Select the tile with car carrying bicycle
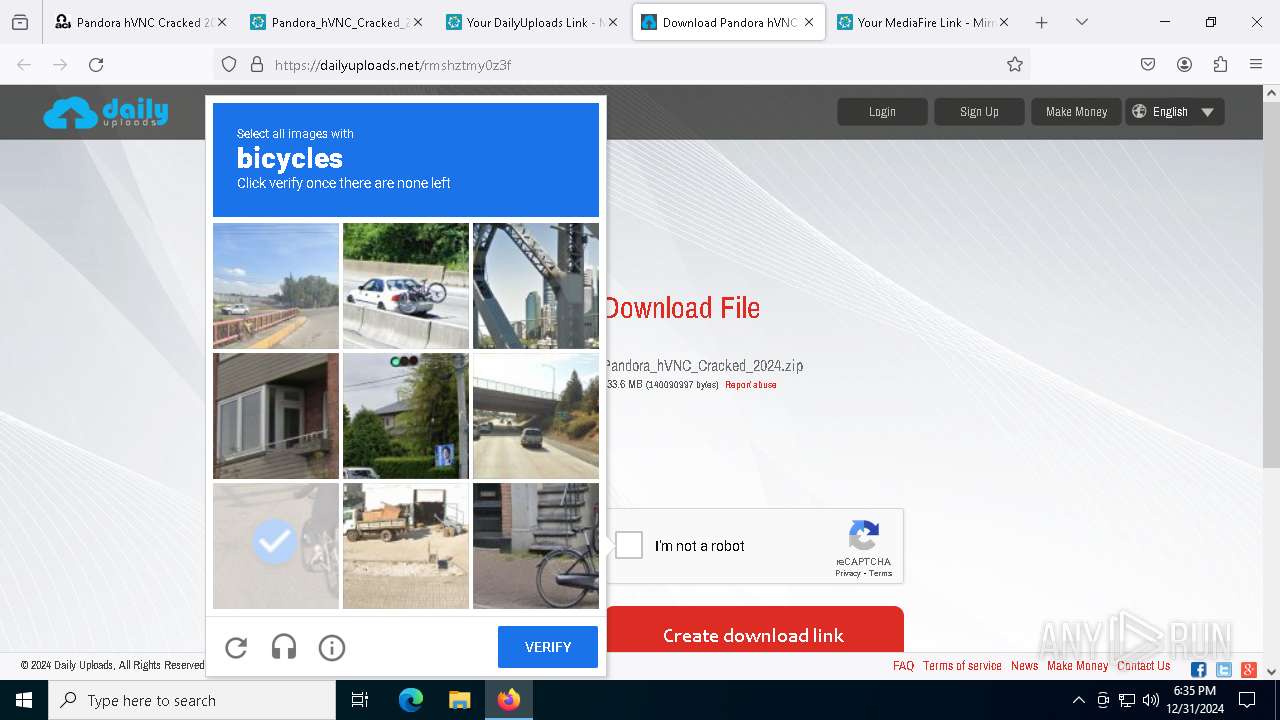1280x720 pixels. 406,286
